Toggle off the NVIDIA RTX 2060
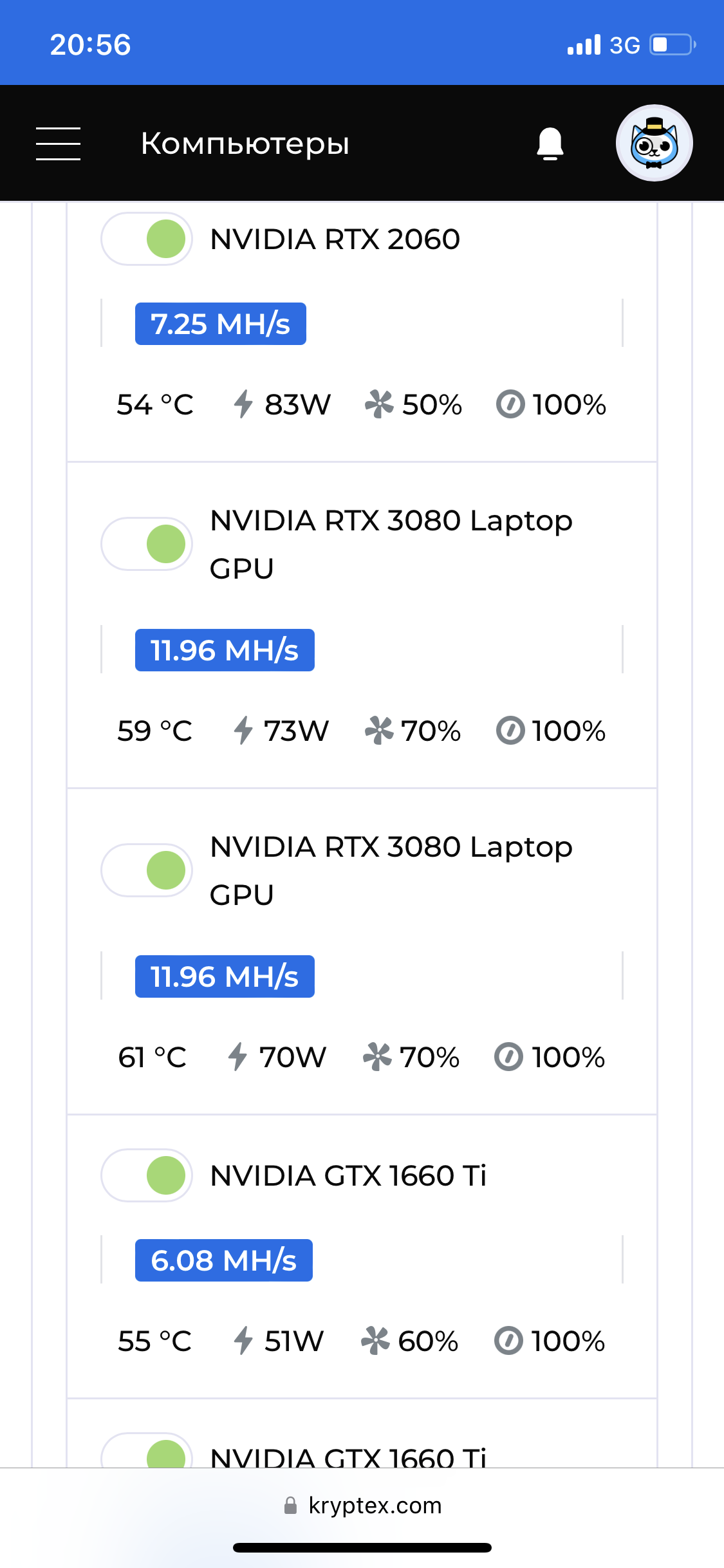The image size is (724, 1568). [x=147, y=239]
